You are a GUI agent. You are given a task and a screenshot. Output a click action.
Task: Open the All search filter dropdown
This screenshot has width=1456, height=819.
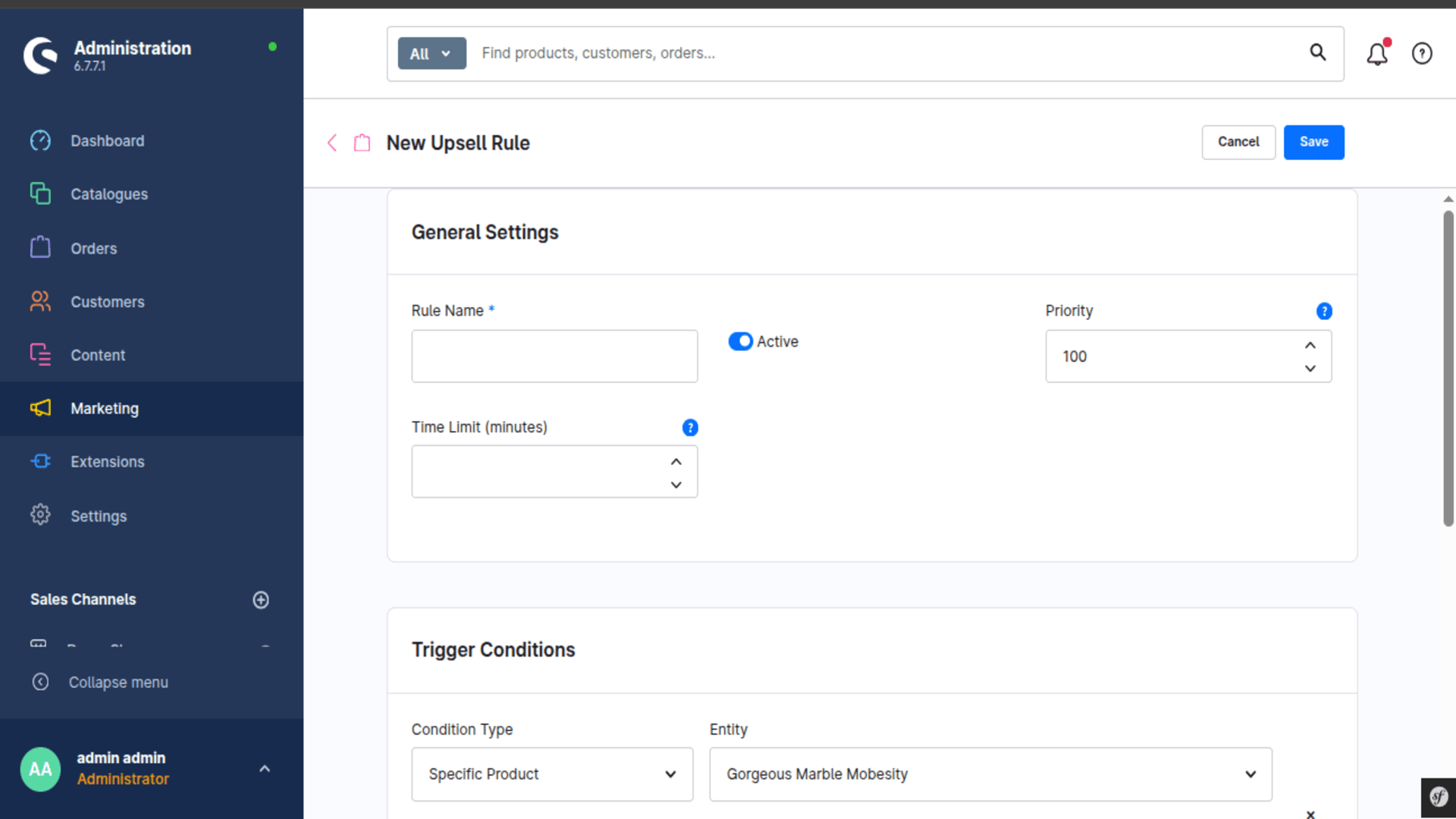pyautogui.click(x=431, y=53)
